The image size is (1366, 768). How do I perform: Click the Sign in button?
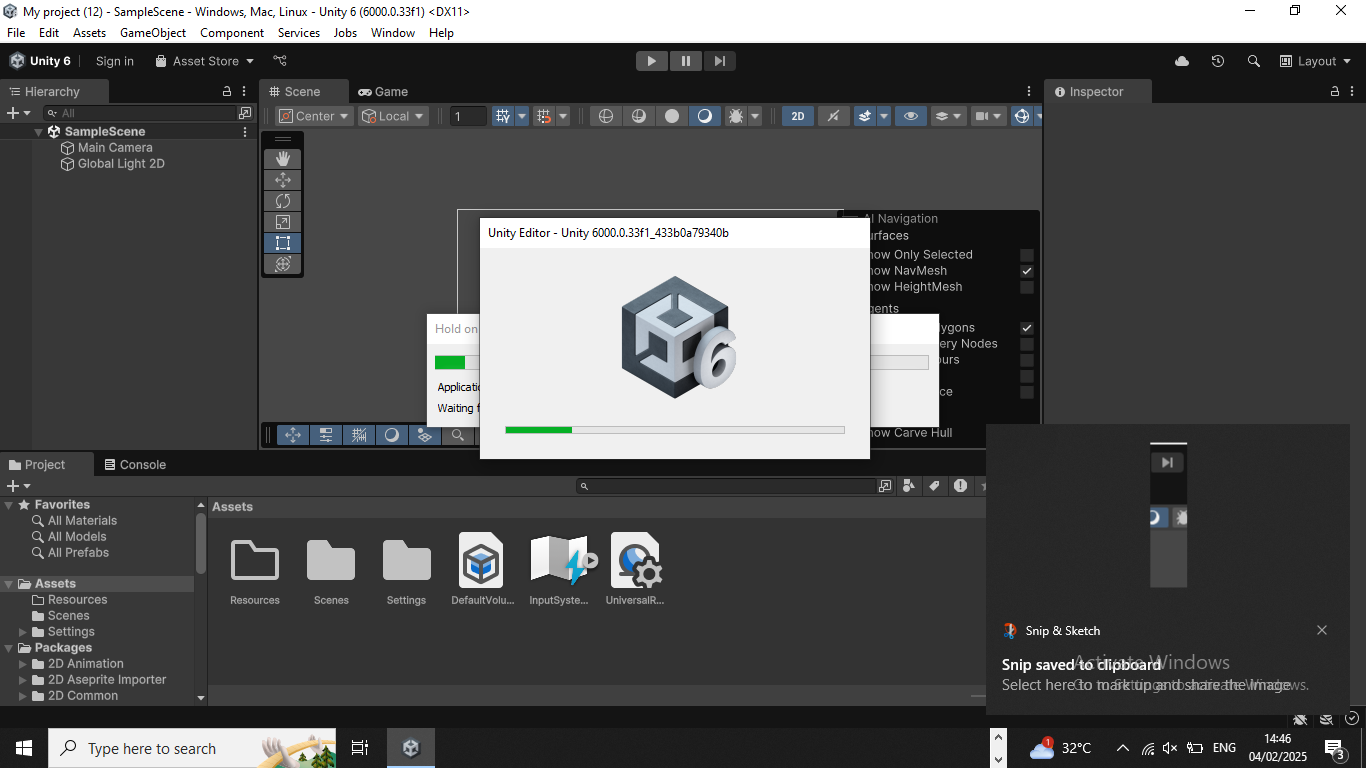pyautogui.click(x=115, y=61)
